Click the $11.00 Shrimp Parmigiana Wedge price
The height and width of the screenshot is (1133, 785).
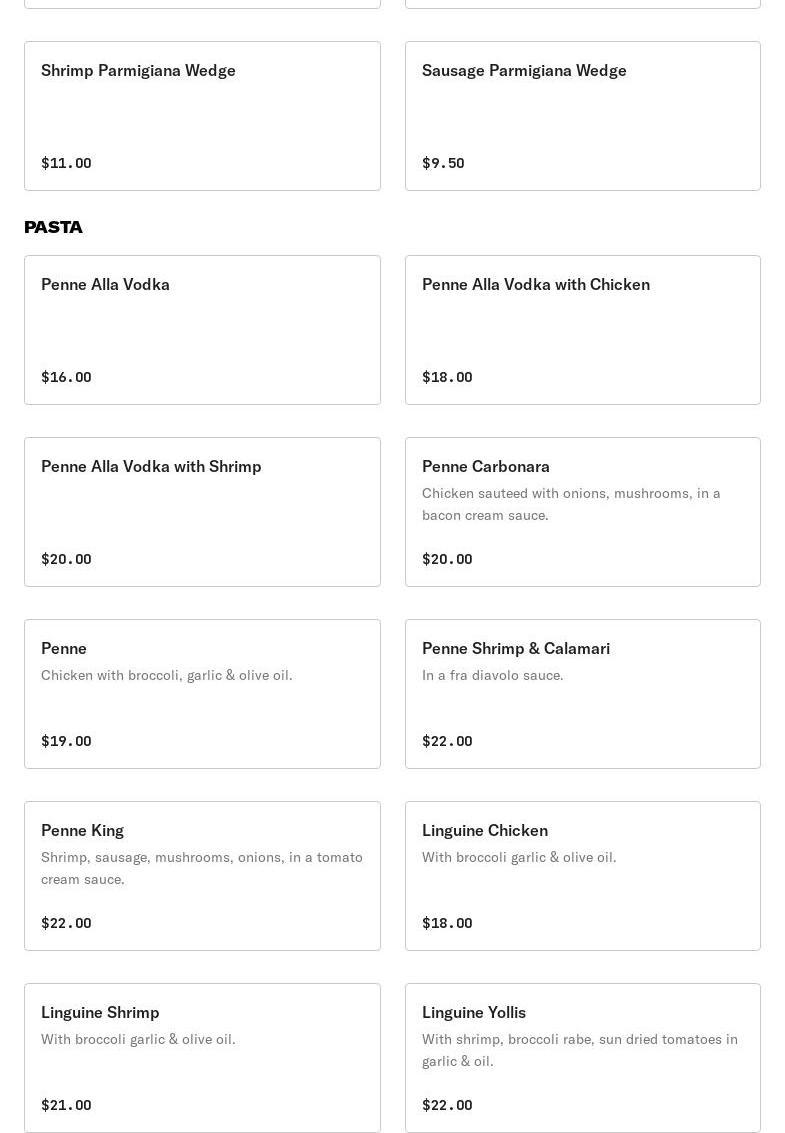click(x=66, y=163)
